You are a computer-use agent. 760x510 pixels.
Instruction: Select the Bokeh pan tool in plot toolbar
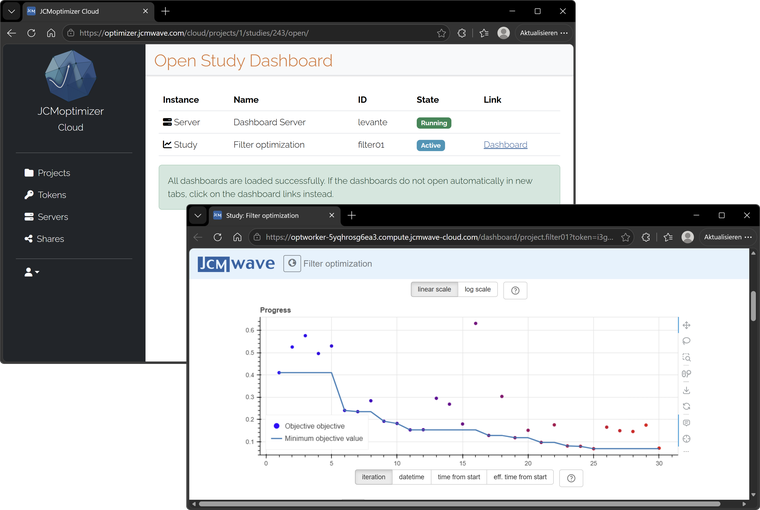coord(686,325)
